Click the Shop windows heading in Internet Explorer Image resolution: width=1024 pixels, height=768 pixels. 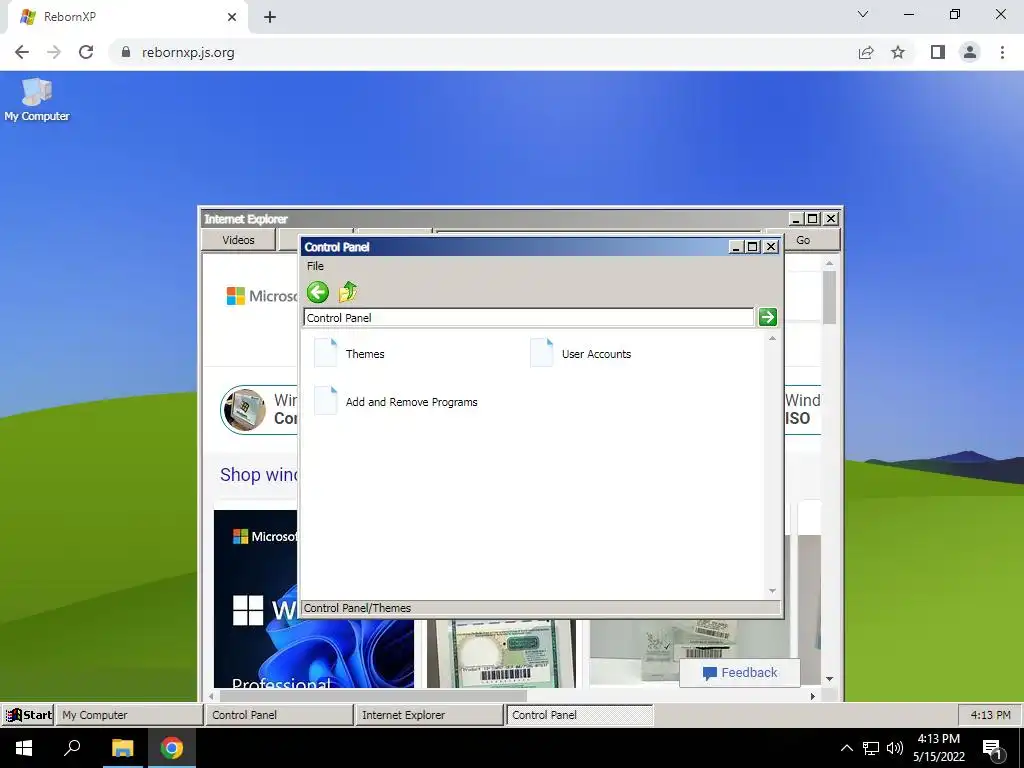tap(259, 475)
